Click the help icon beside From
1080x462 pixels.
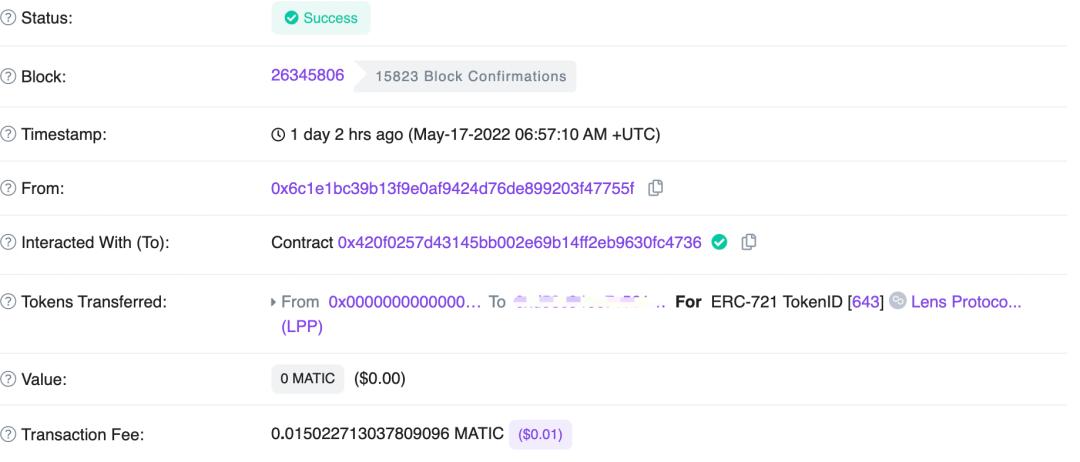tap(8, 188)
